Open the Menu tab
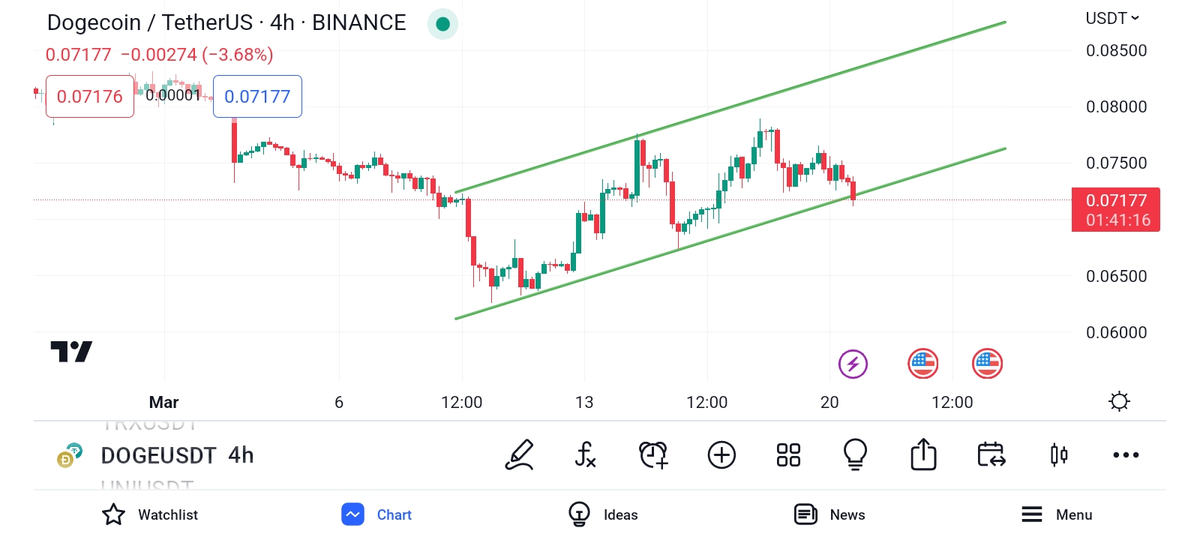The width and height of the screenshot is (1200, 540). point(1057,515)
